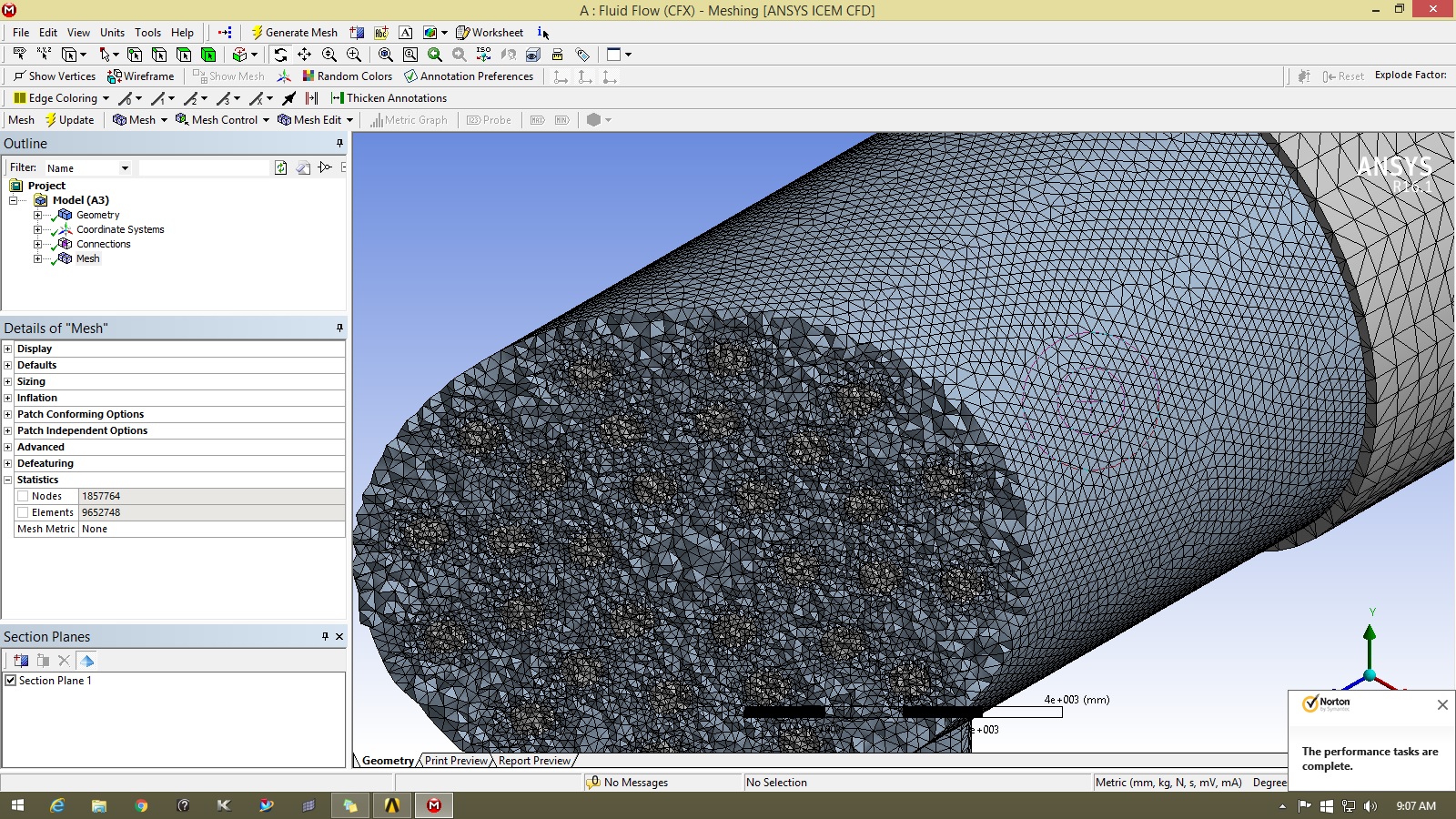This screenshot has height=819, width=1456.
Task: Open Chrome from the taskbar
Action: [141, 805]
